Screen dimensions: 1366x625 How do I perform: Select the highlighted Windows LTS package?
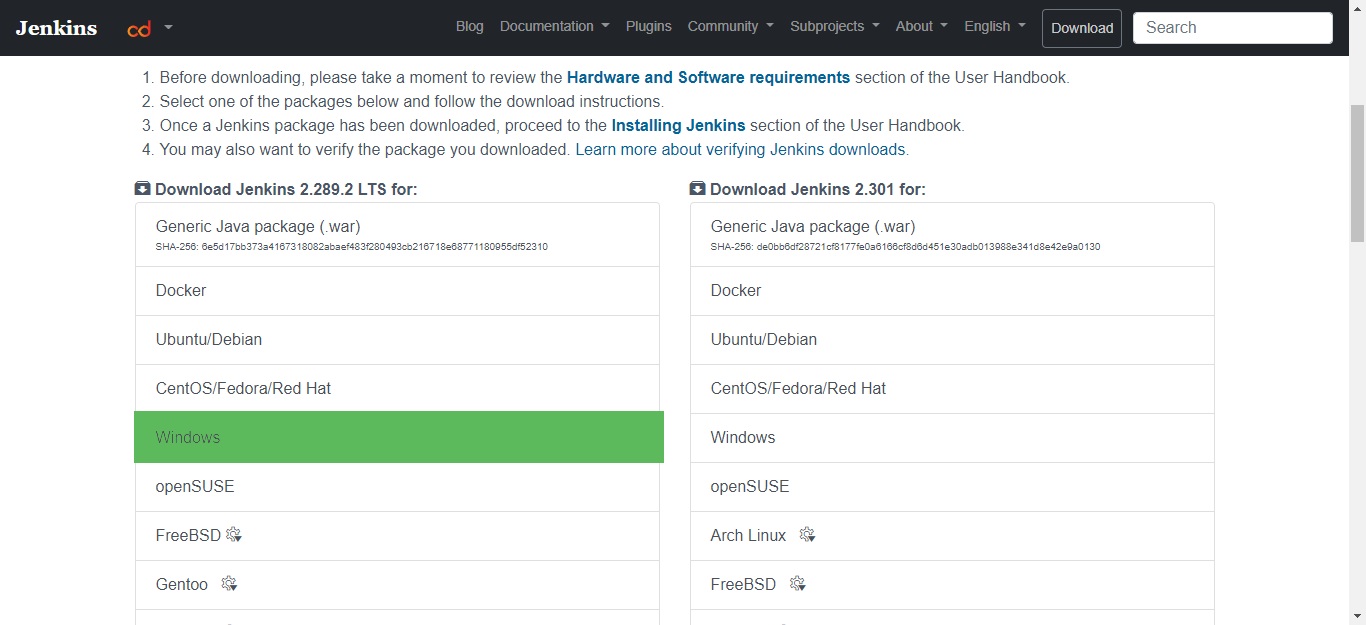coord(399,437)
